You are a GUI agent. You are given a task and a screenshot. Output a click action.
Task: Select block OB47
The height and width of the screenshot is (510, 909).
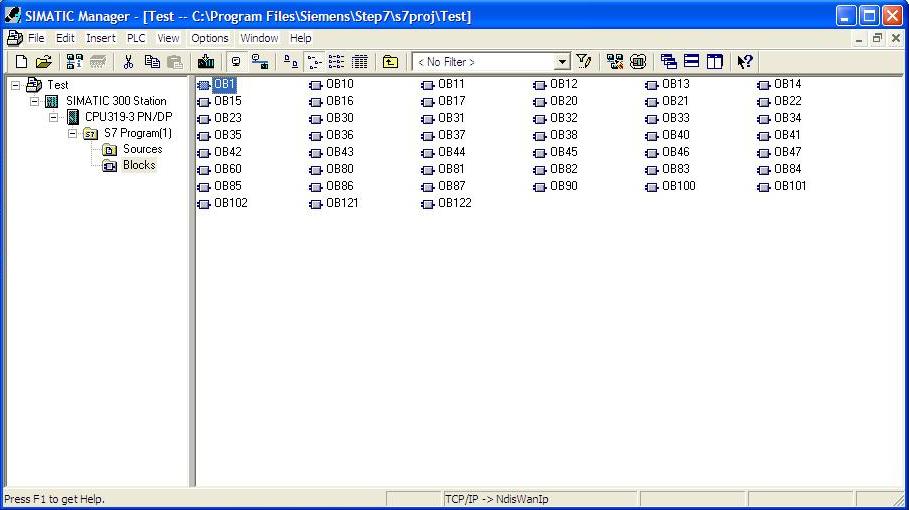788,152
